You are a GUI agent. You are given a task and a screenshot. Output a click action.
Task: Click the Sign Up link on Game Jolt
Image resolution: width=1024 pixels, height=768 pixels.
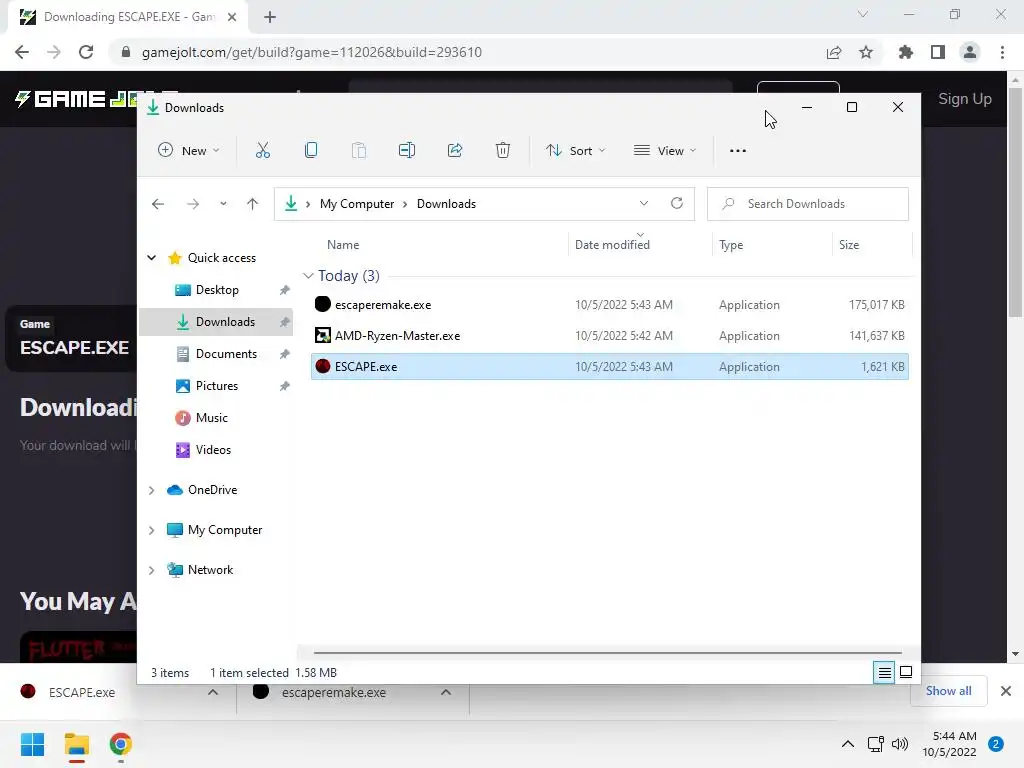coord(965,99)
